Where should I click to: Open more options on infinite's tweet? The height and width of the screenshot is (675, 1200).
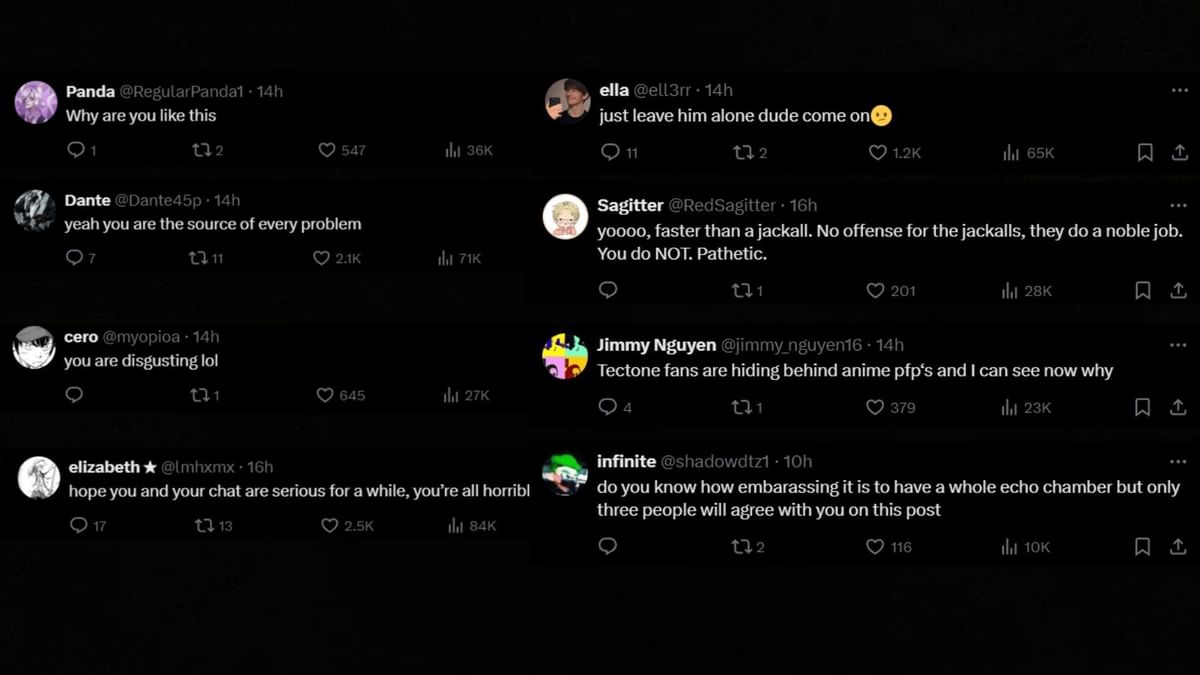1178,461
